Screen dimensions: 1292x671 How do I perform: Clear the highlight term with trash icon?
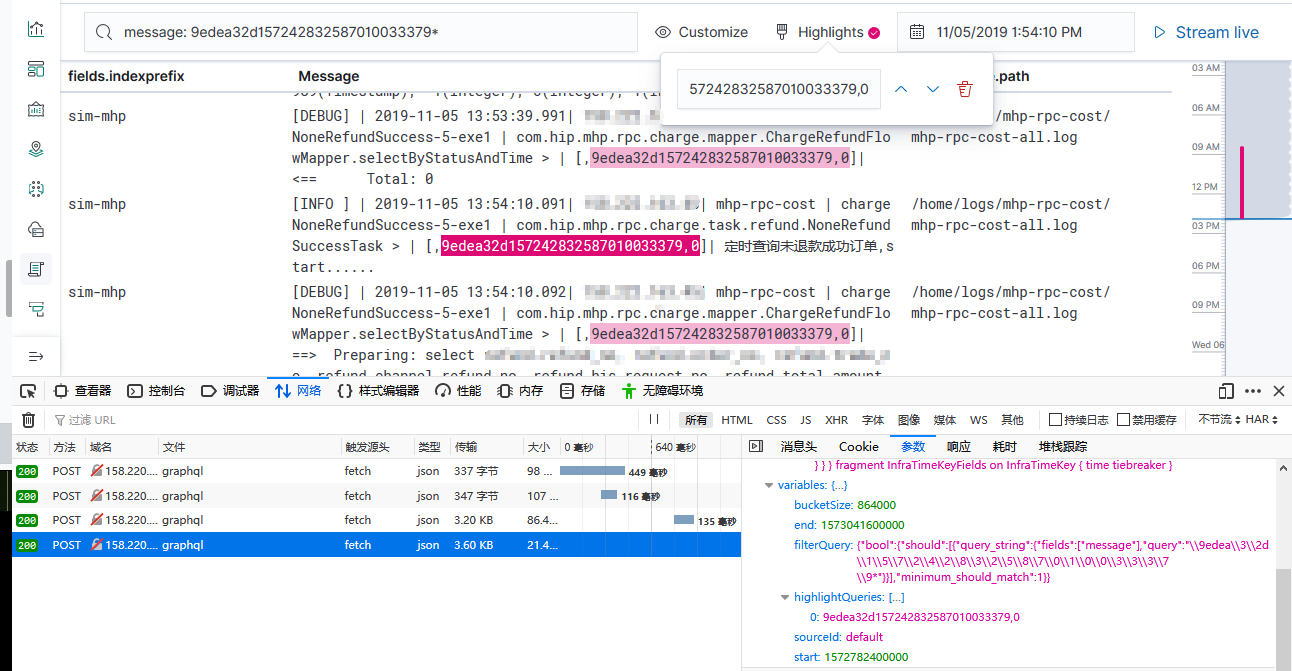click(965, 89)
